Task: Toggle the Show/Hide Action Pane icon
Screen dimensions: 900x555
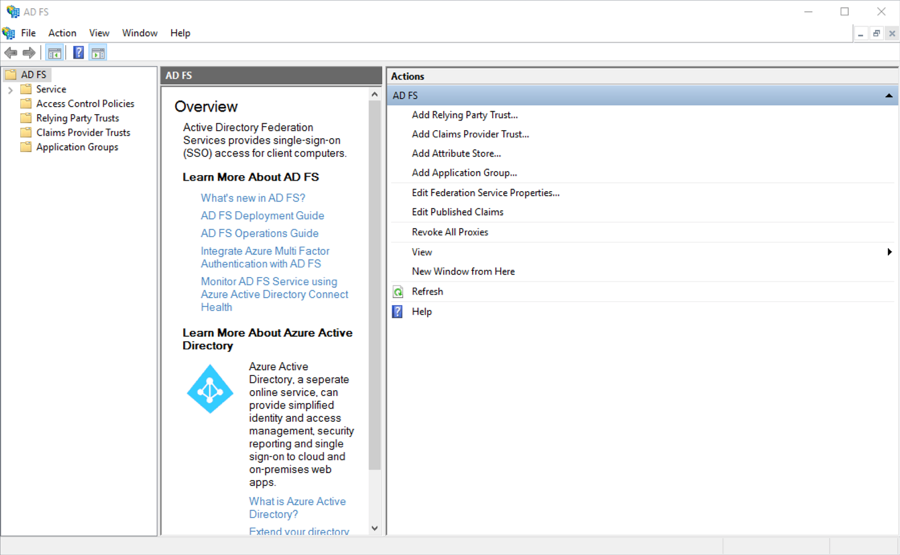Action: [98, 53]
